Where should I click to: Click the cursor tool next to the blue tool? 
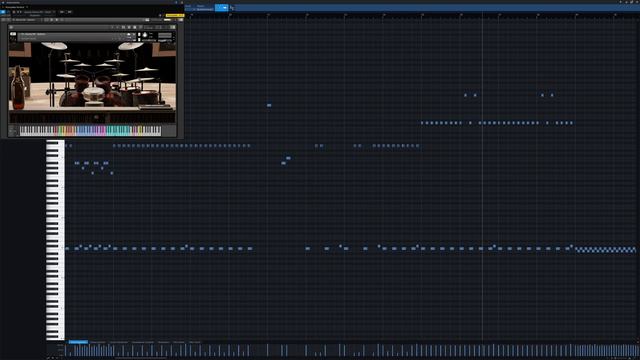click(232, 8)
